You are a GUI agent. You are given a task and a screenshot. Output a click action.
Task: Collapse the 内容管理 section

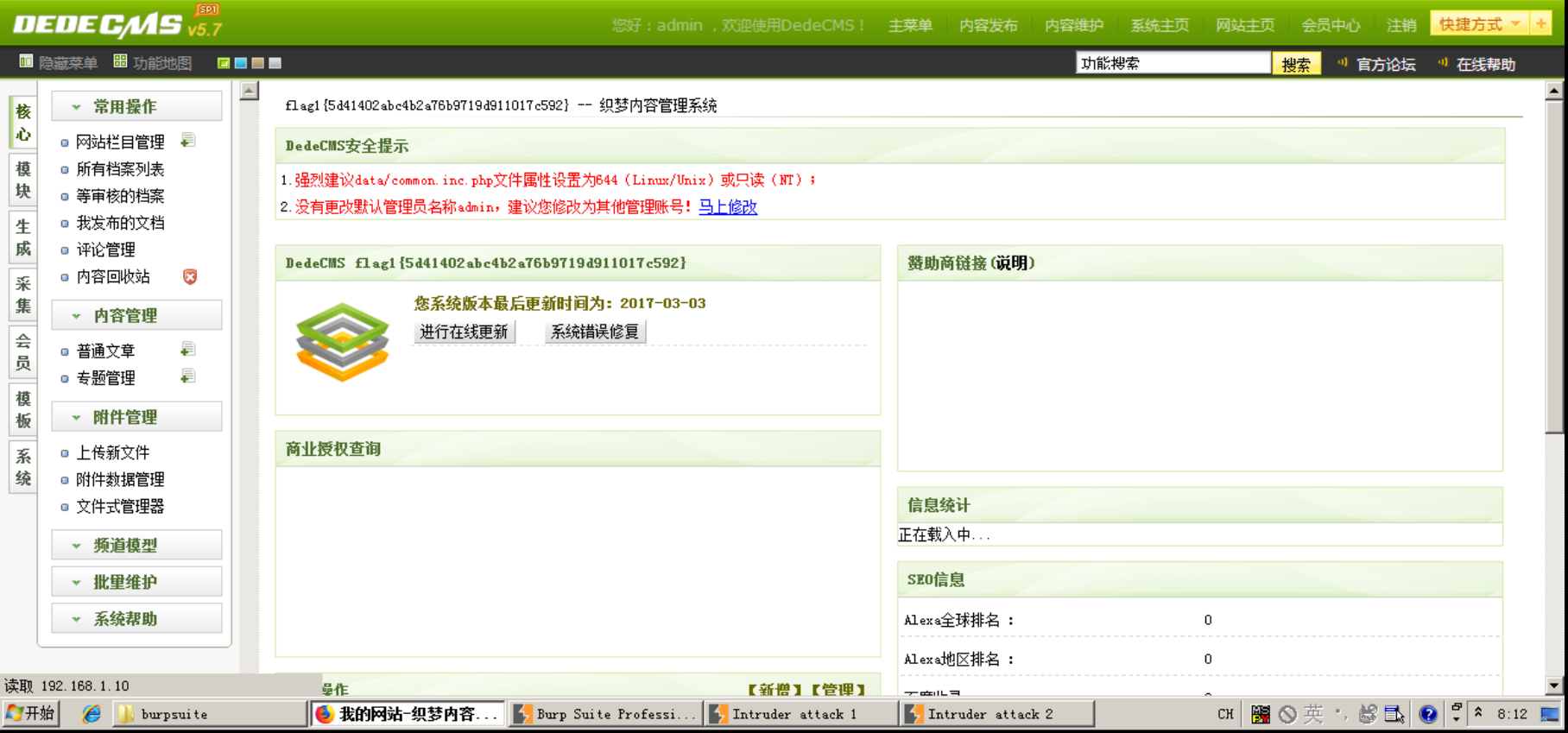click(x=136, y=315)
